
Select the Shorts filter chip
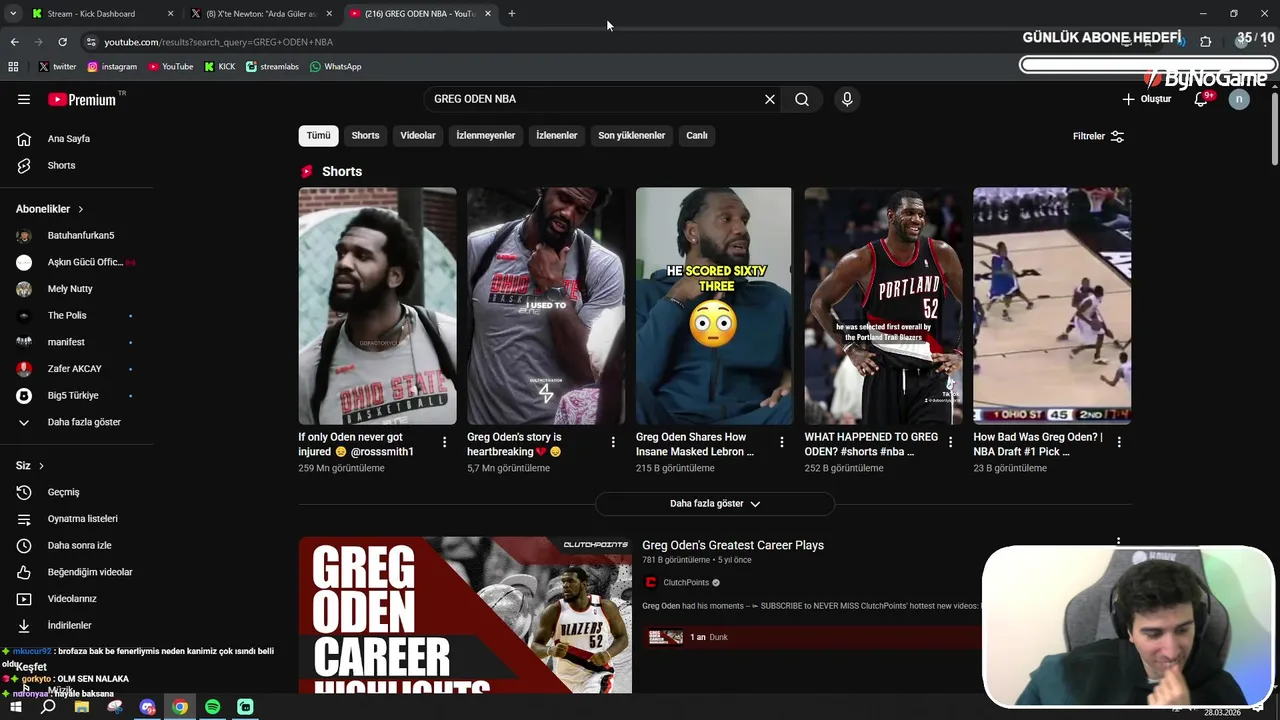click(365, 135)
